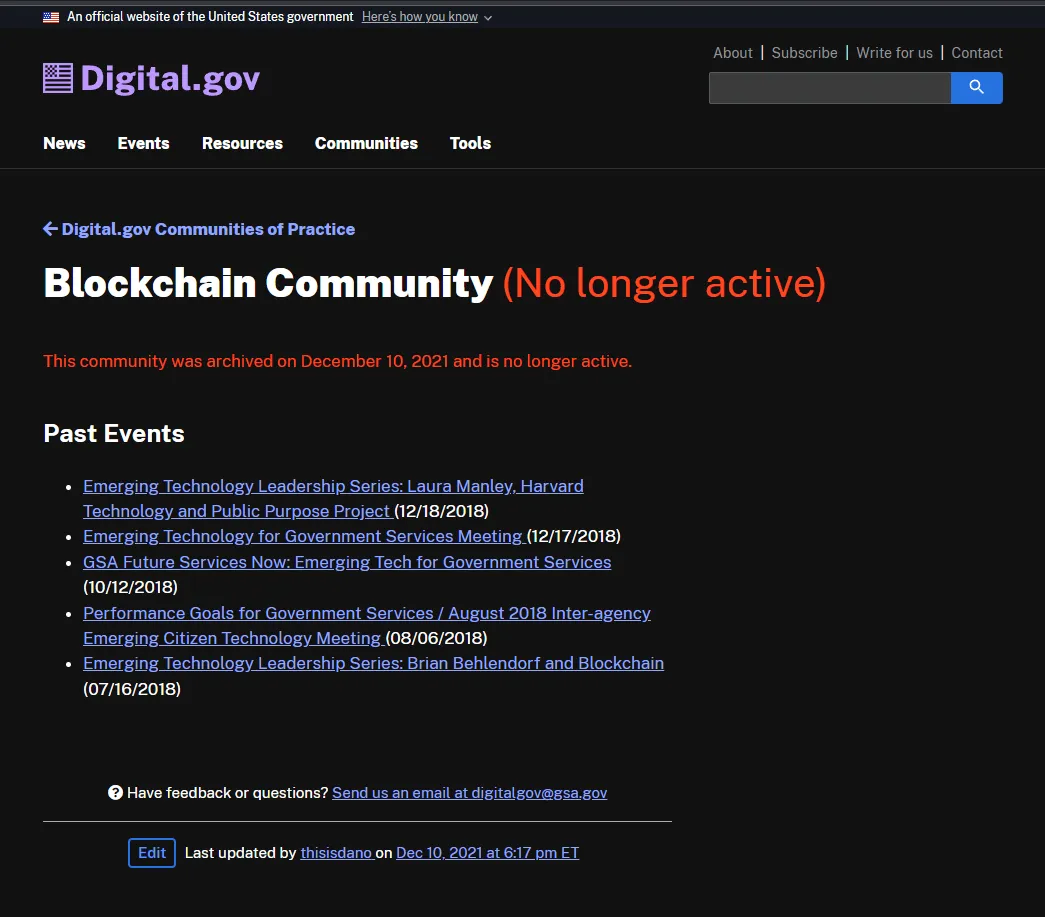Open the News menu

[64, 143]
